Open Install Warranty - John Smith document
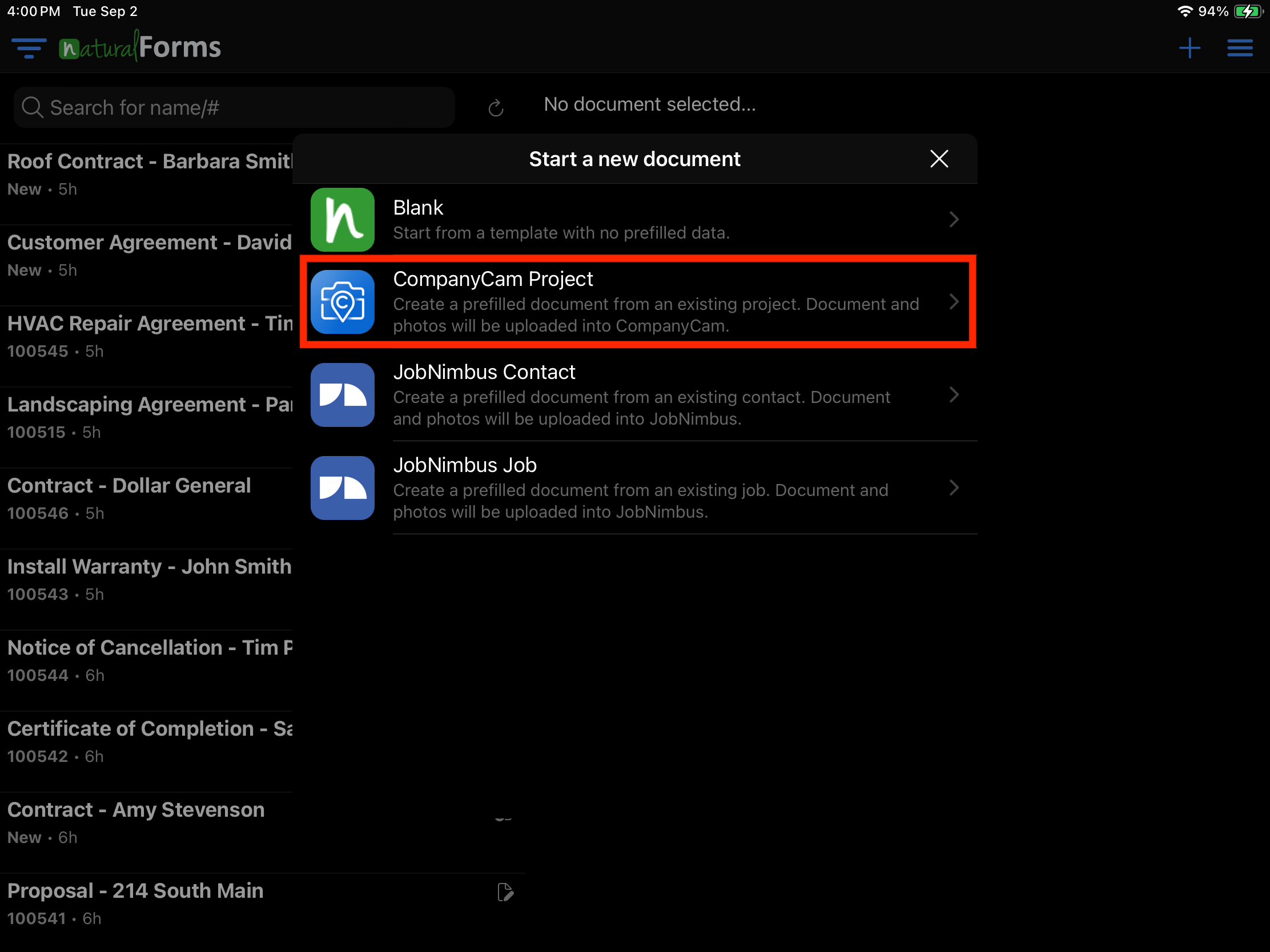The height and width of the screenshot is (952, 1270). click(146, 590)
